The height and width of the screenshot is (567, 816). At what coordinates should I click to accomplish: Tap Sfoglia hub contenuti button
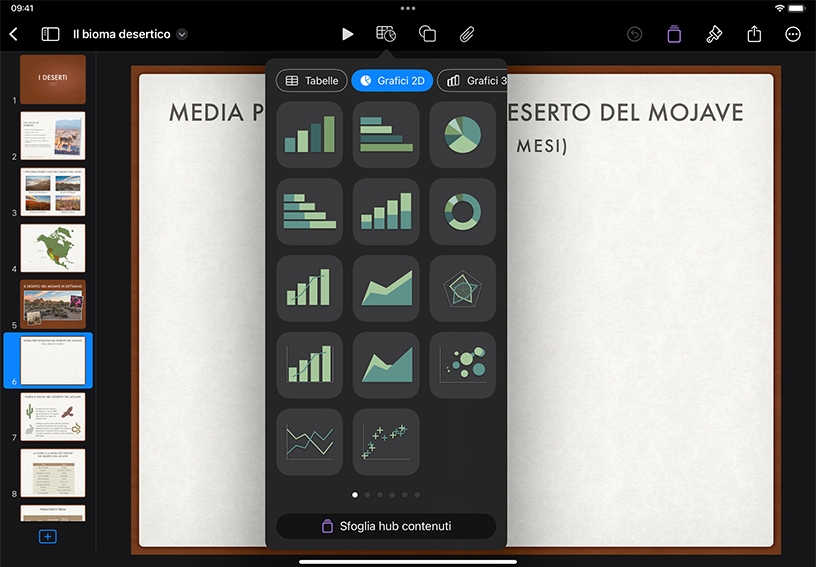[386, 526]
